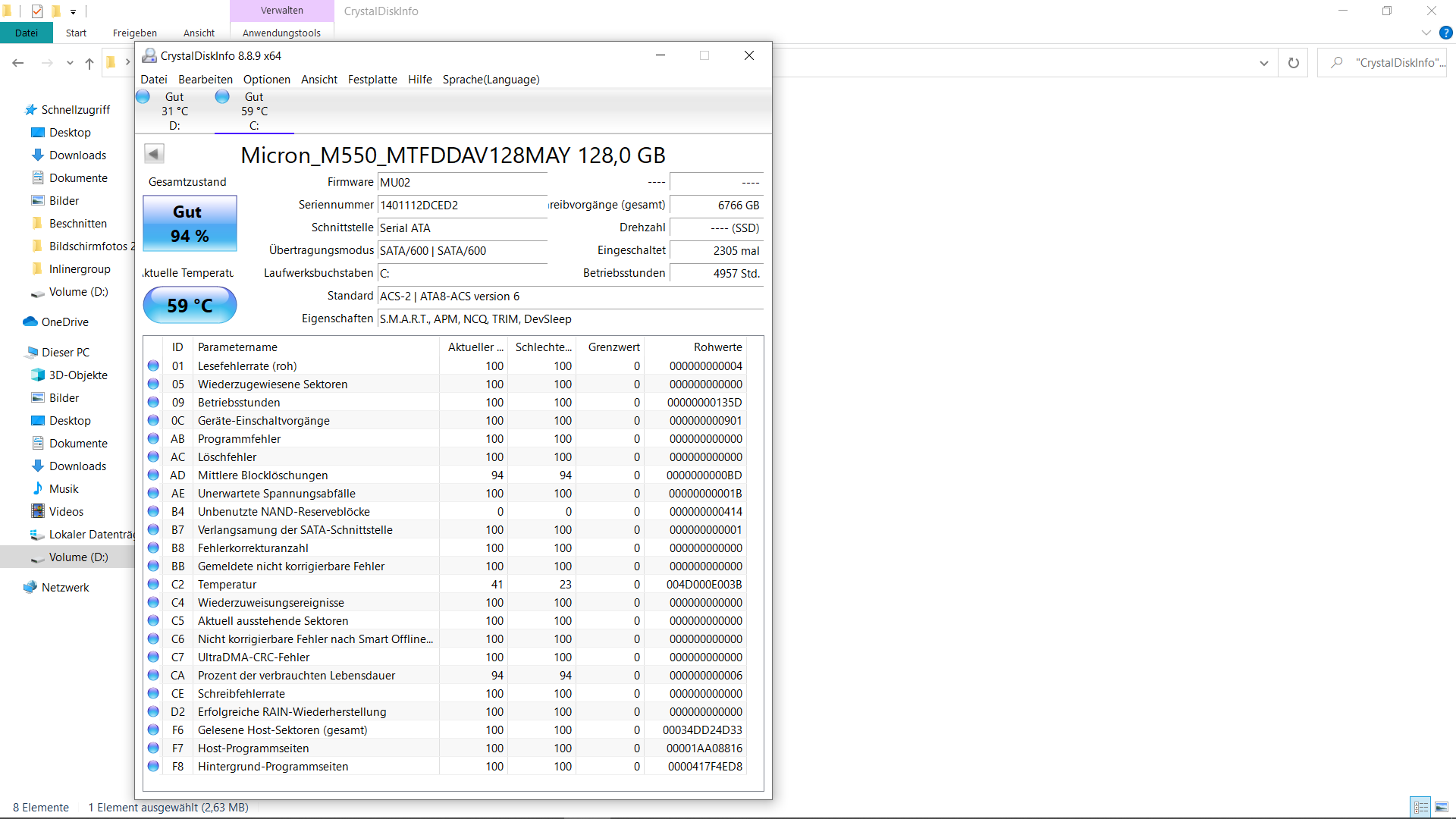Click Explorer search box
Screen dimensions: 1456x819
pyautogui.click(x=1382, y=63)
